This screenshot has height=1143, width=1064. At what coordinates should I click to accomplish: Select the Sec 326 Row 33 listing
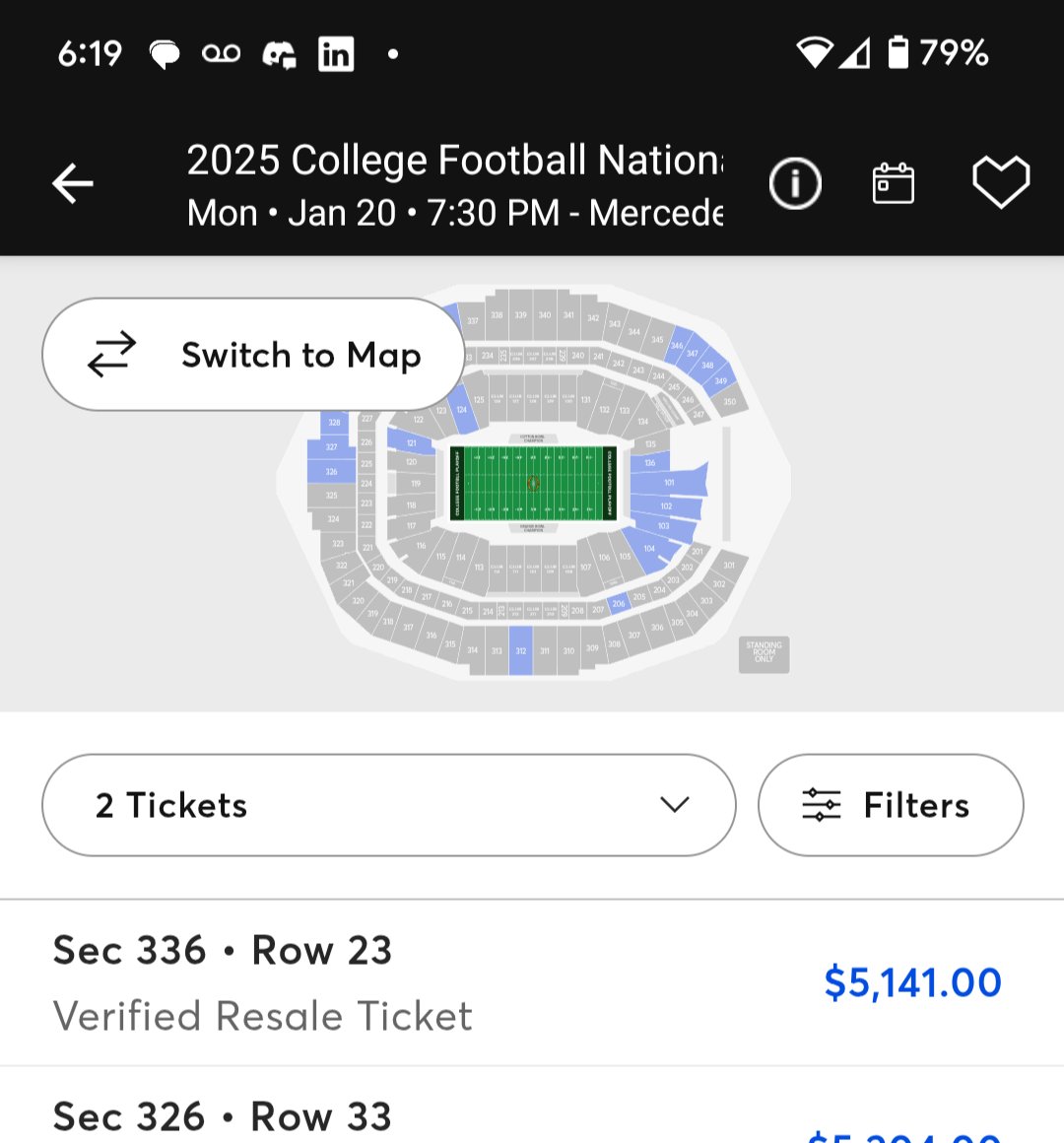coord(532,1106)
